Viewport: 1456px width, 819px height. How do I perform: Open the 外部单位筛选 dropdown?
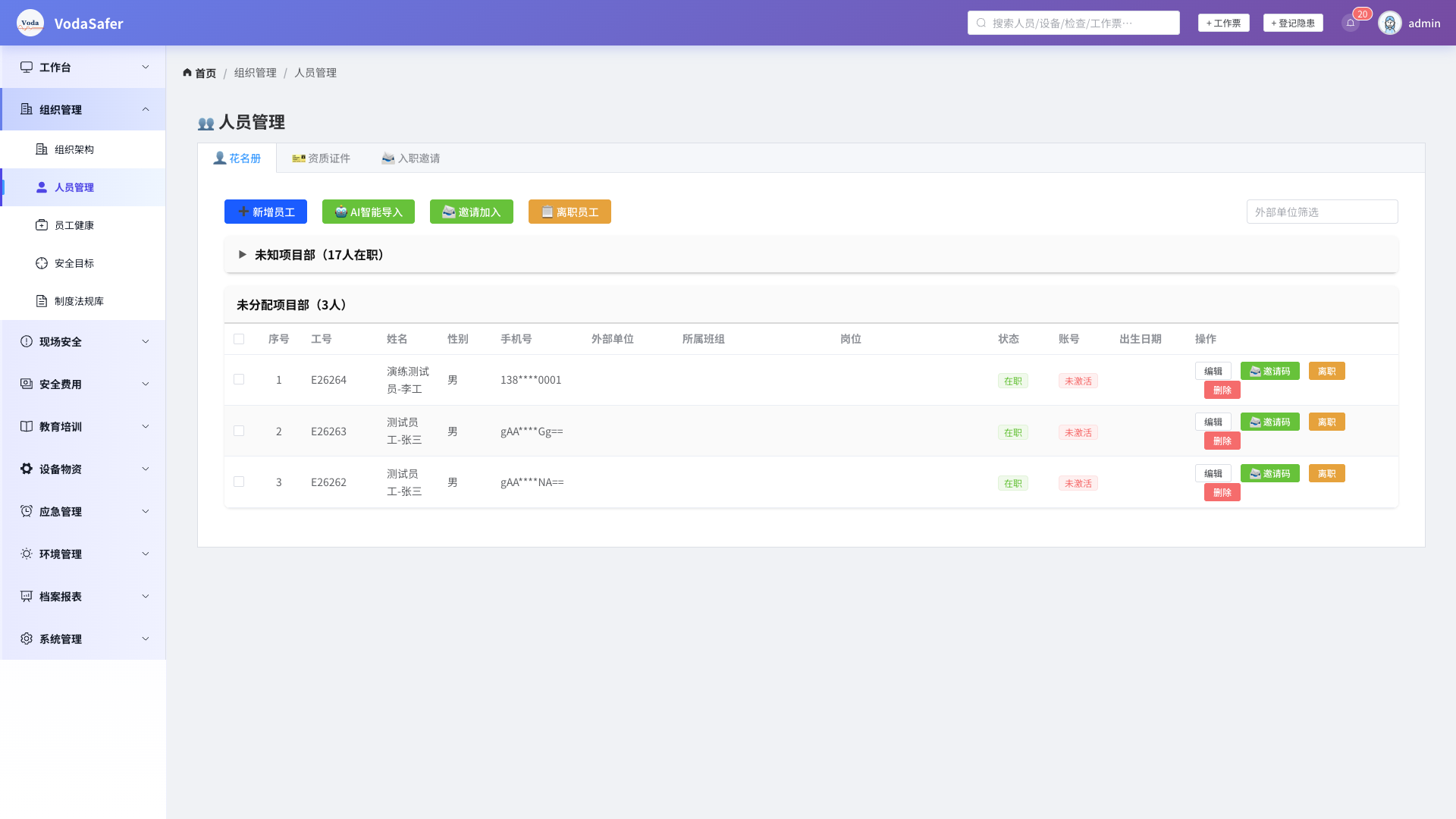click(x=1322, y=212)
